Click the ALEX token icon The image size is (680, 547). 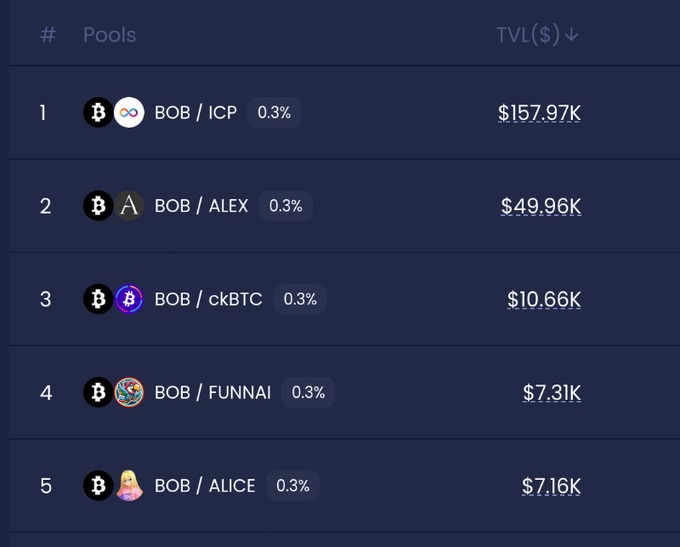click(x=129, y=206)
